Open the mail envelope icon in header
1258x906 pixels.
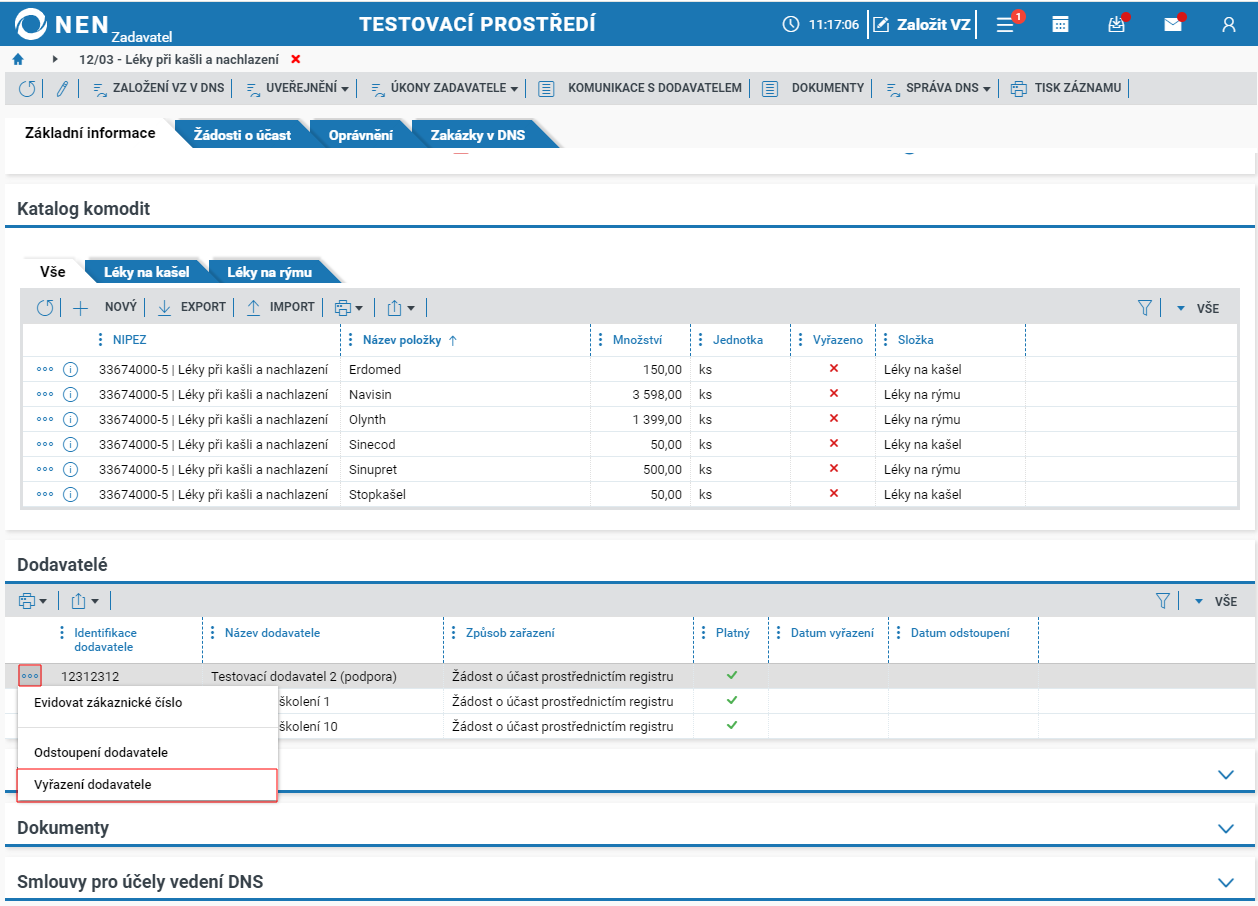1173,24
